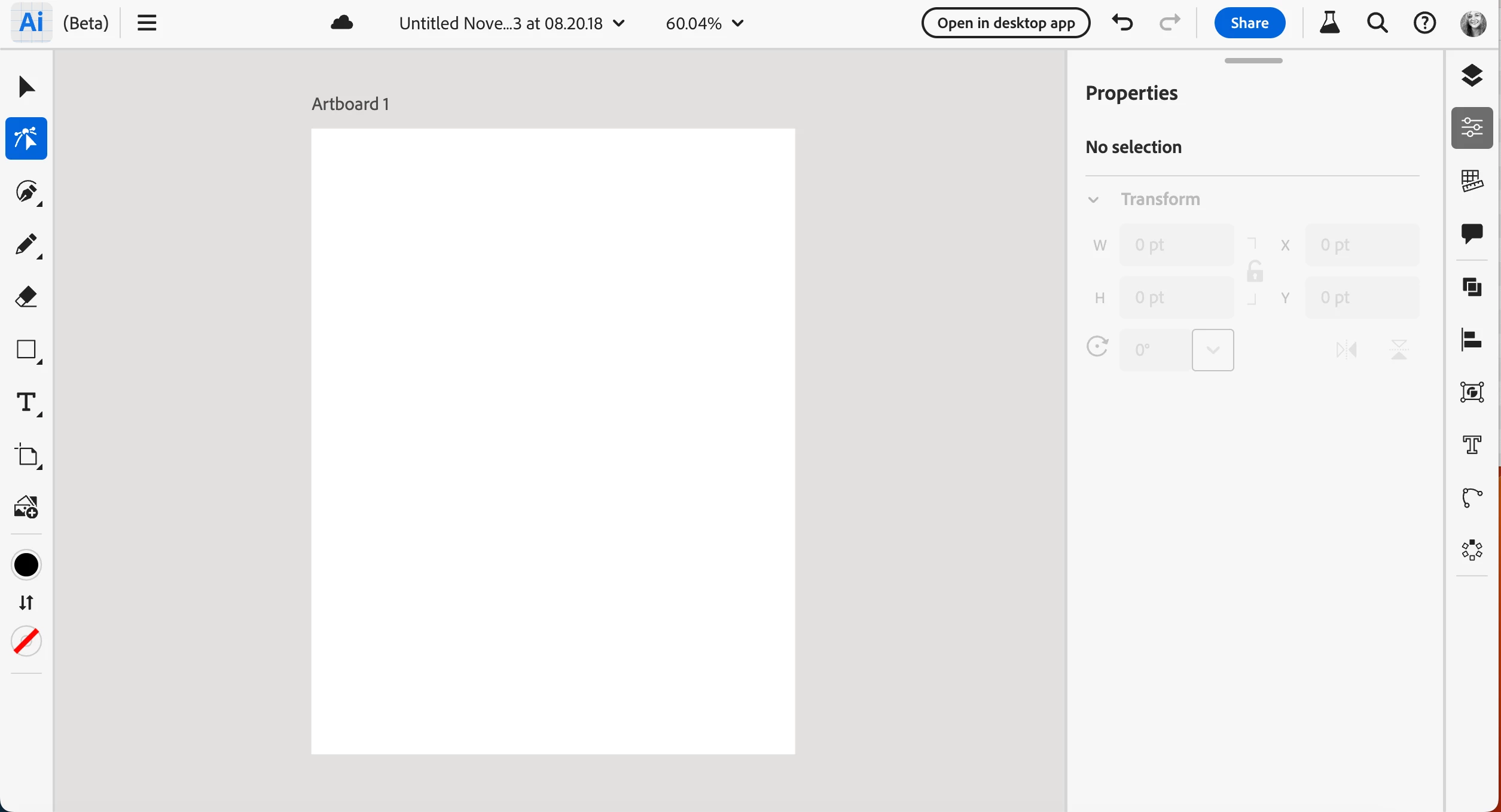
Task: Click the Place image icon
Action: (x=26, y=507)
